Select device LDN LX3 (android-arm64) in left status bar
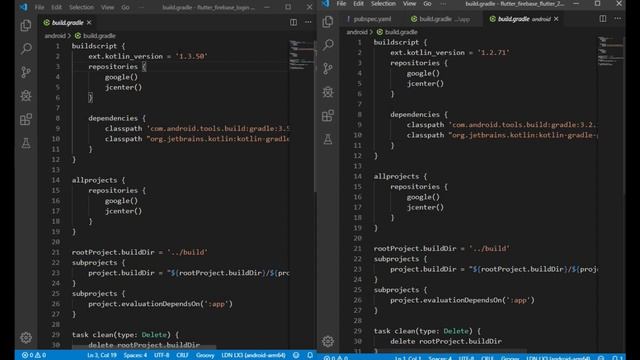Viewport: 640px width, 360px height. [x=253, y=355]
